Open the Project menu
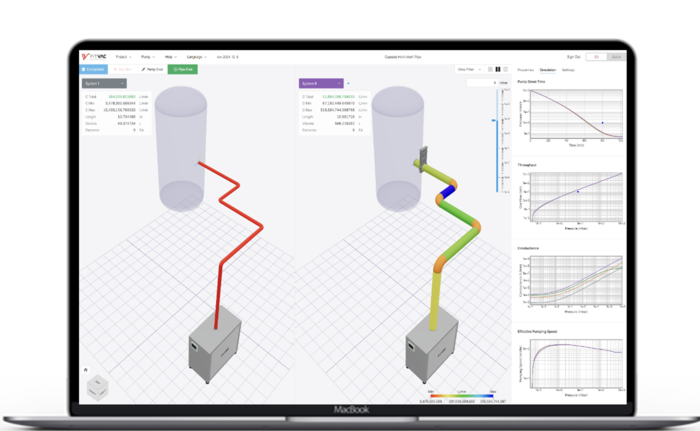Screen dimensions: 700x431 [x=122, y=58]
